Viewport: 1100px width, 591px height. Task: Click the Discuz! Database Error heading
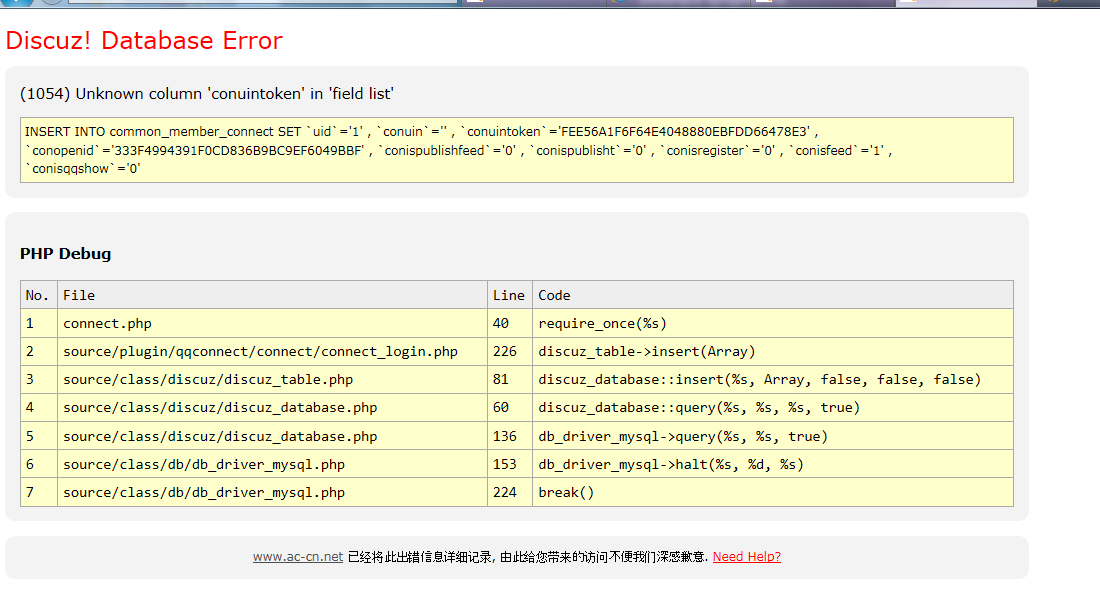point(144,41)
